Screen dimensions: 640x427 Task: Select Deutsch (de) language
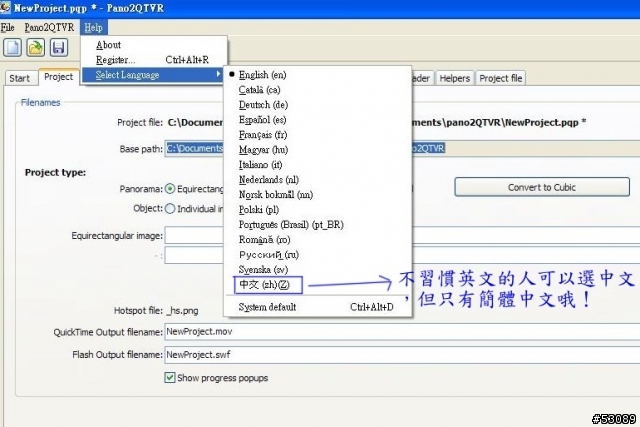click(x=318, y=105)
